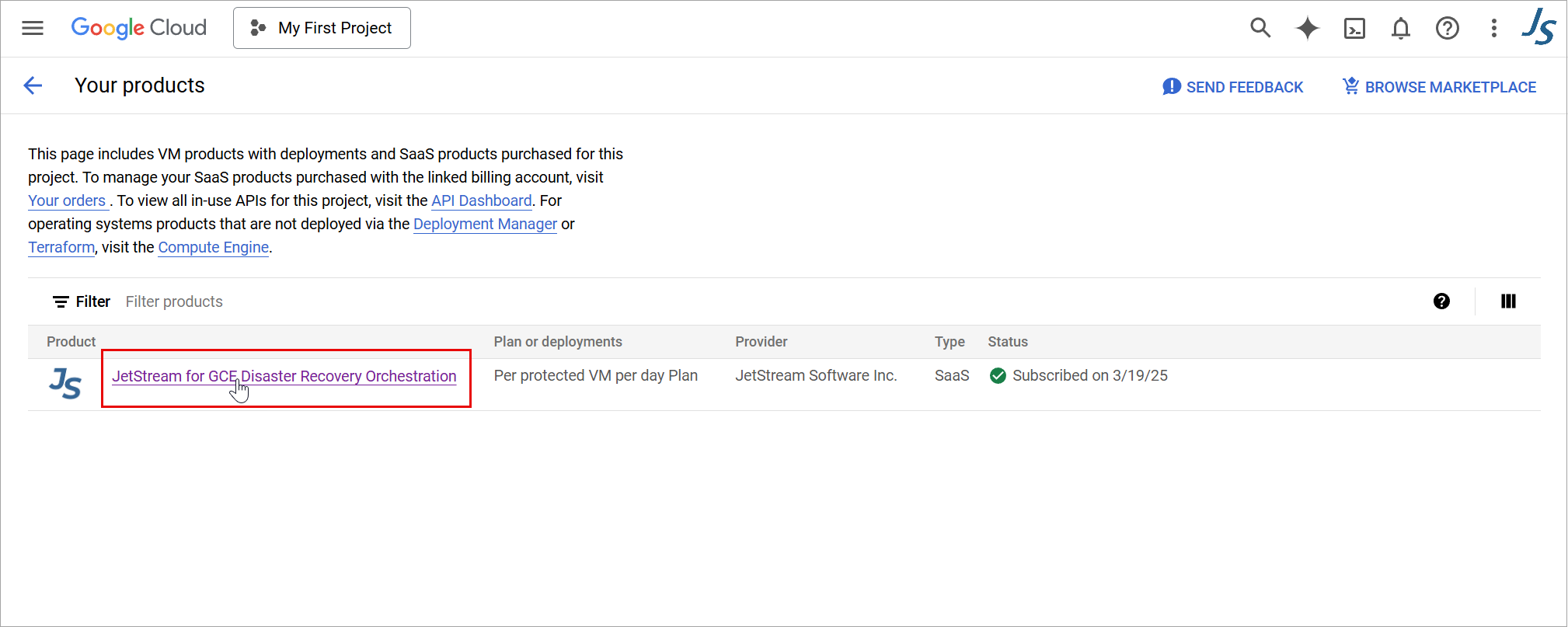Screen dimensions: 1568x627
Task: Click the Filter icon
Action: click(x=61, y=301)
